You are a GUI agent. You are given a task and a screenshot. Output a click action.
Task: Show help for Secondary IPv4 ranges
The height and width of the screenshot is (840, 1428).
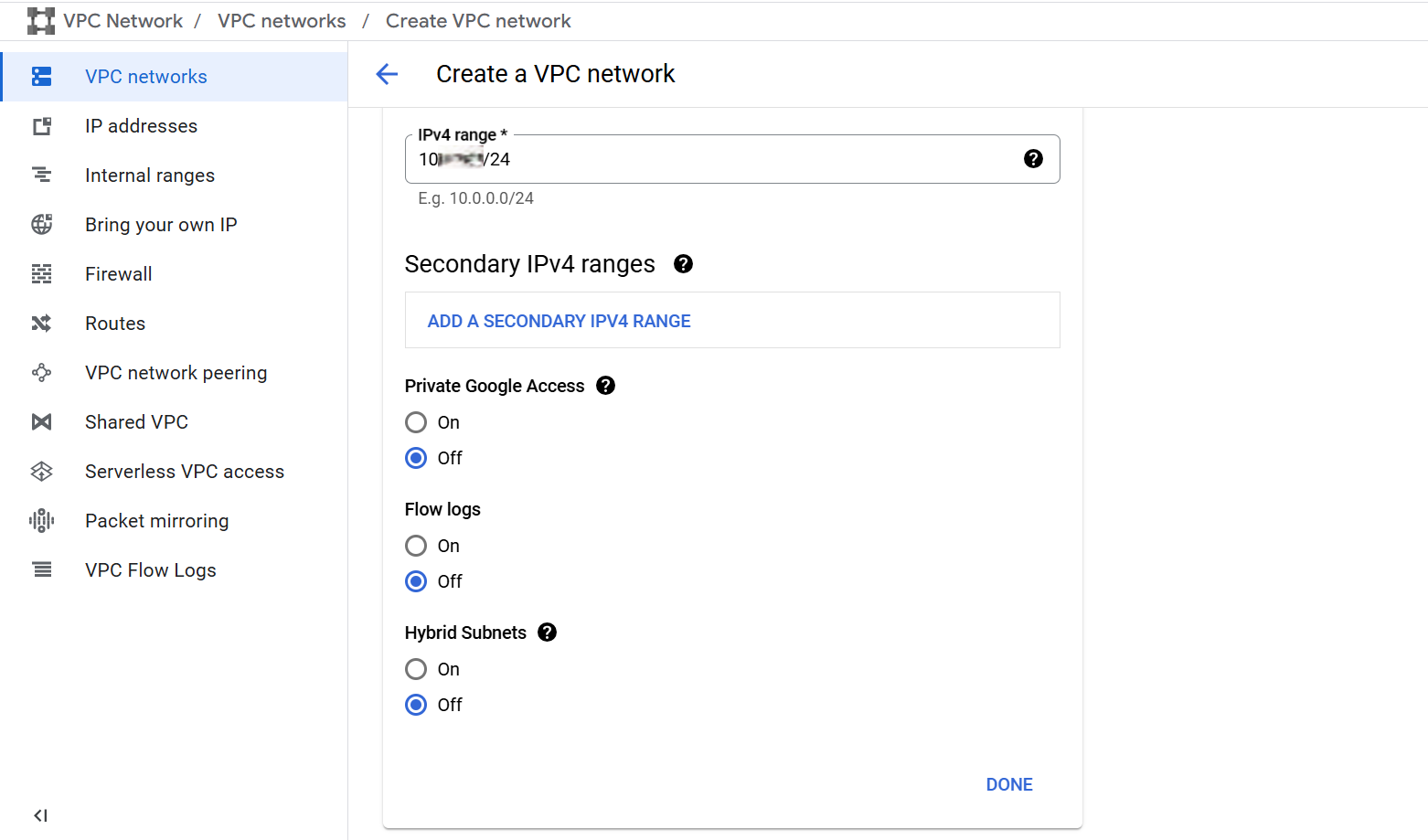point(683,264)
